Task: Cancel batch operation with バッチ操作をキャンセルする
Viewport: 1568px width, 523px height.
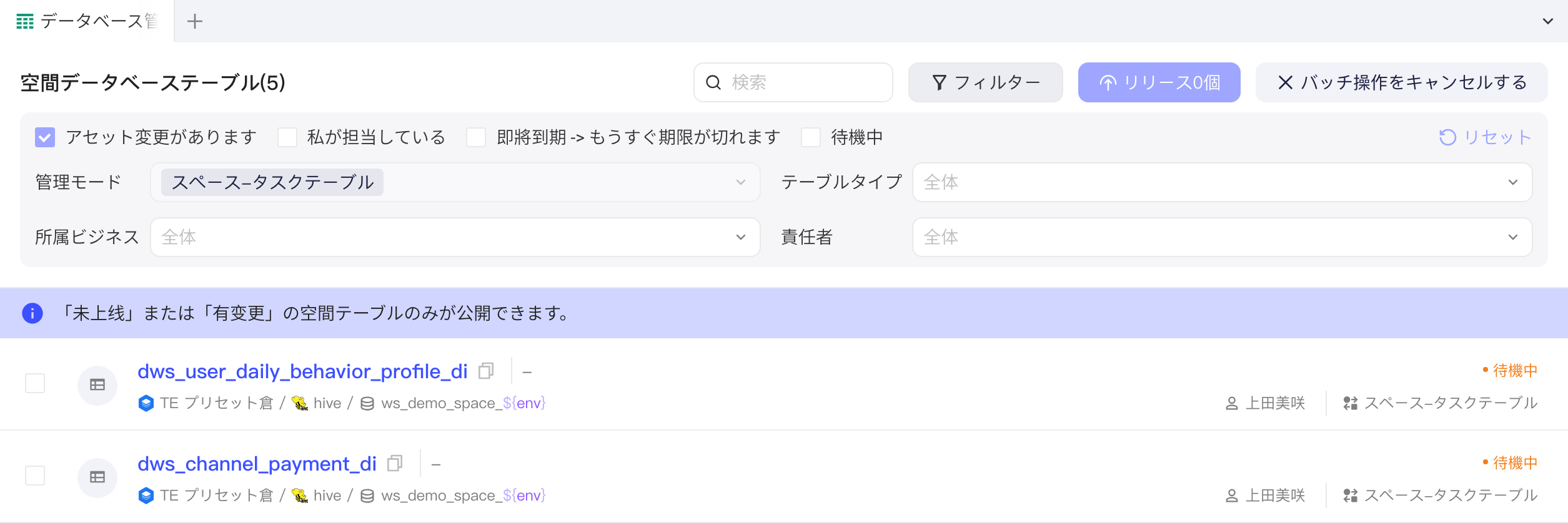Action: (1401, 82)
